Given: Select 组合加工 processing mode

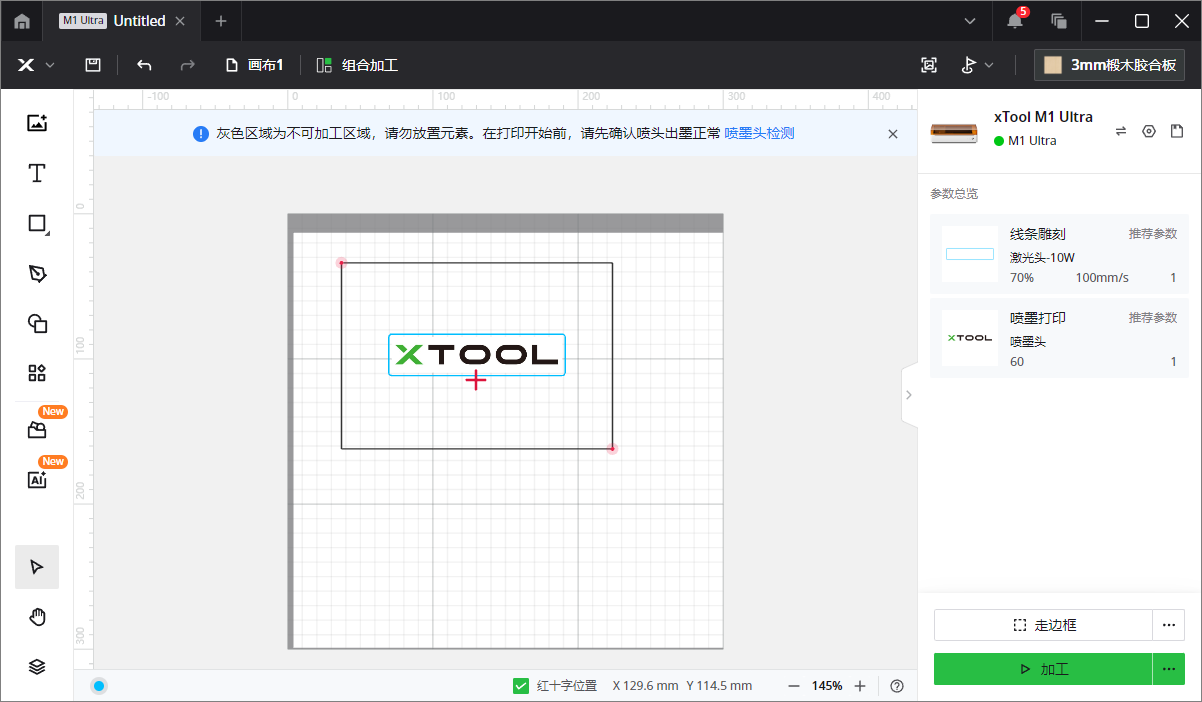Looking at the screenshot, I should pos(357,65).
